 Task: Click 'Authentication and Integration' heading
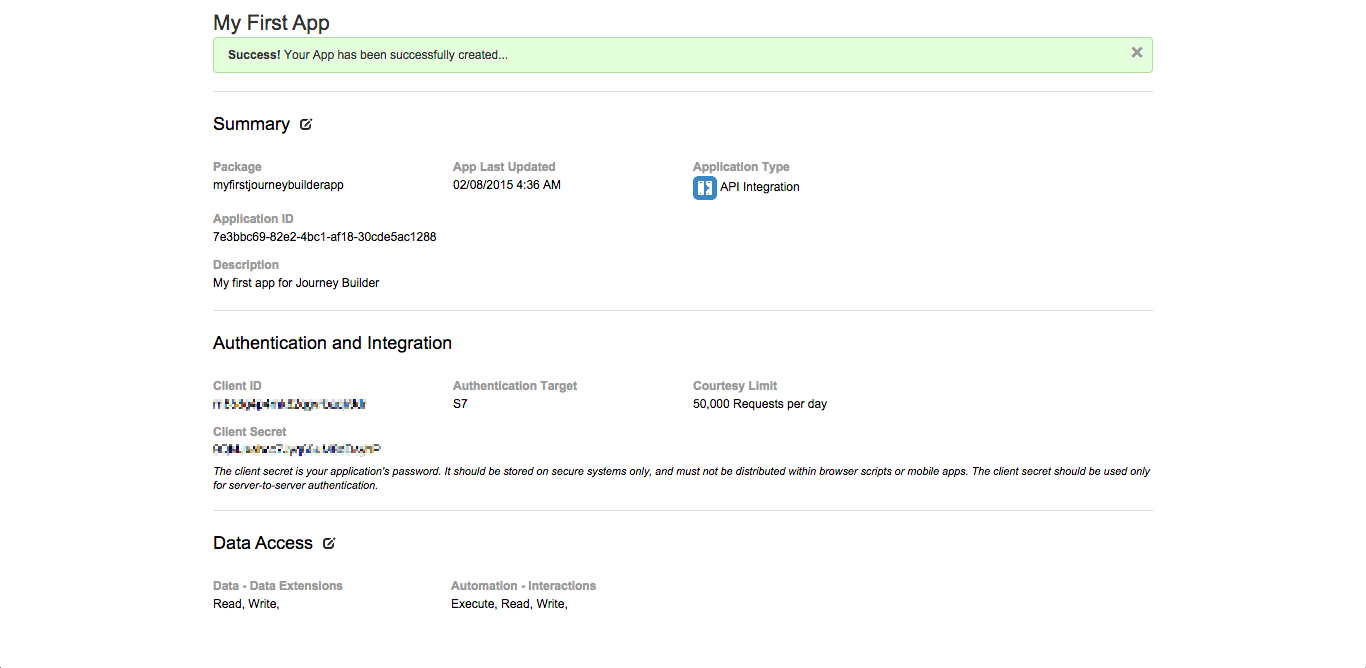click(x=332, y=343)
